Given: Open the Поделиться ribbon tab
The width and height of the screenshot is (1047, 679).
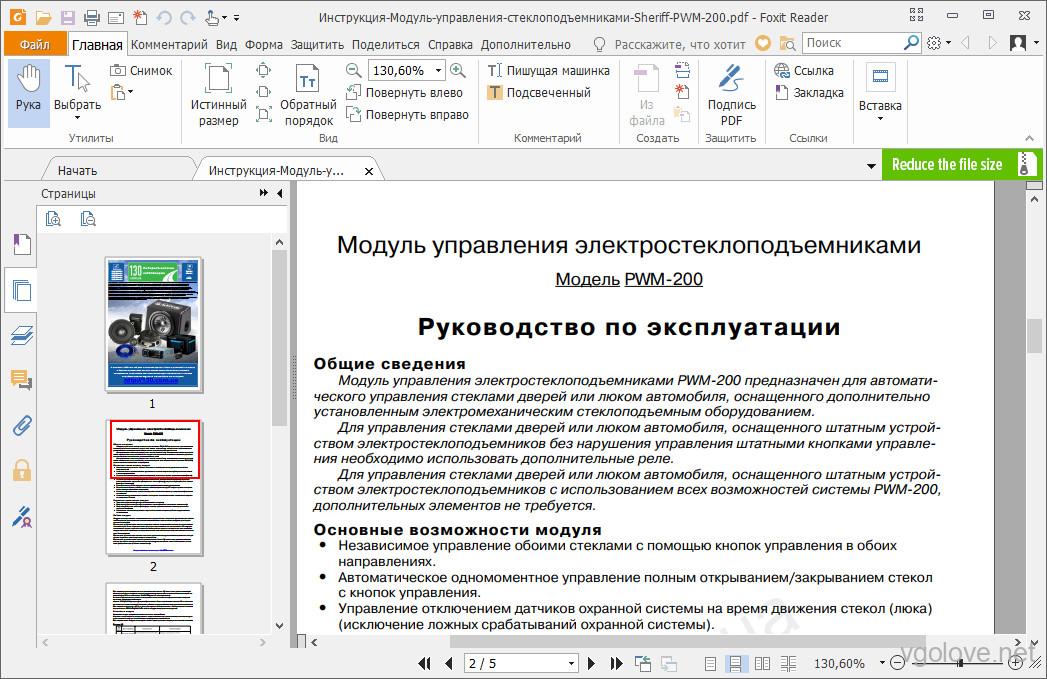Looking at the screenshot, I should (x=385, y=44).
